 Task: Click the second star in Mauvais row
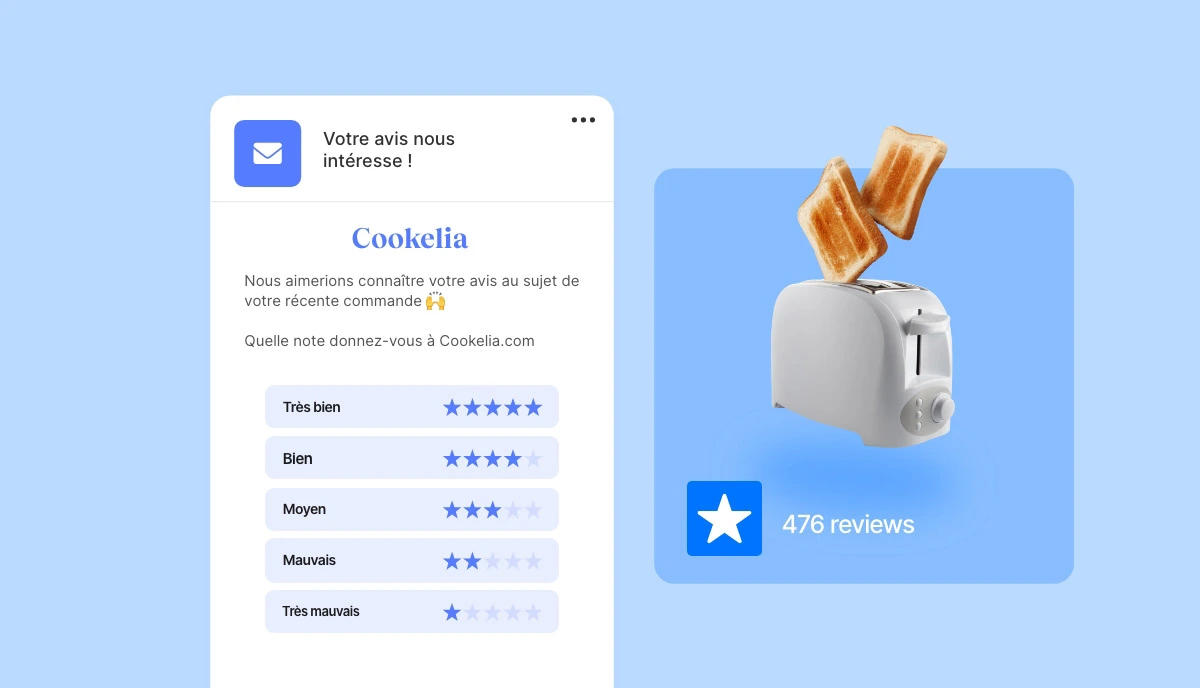point(472,561)
